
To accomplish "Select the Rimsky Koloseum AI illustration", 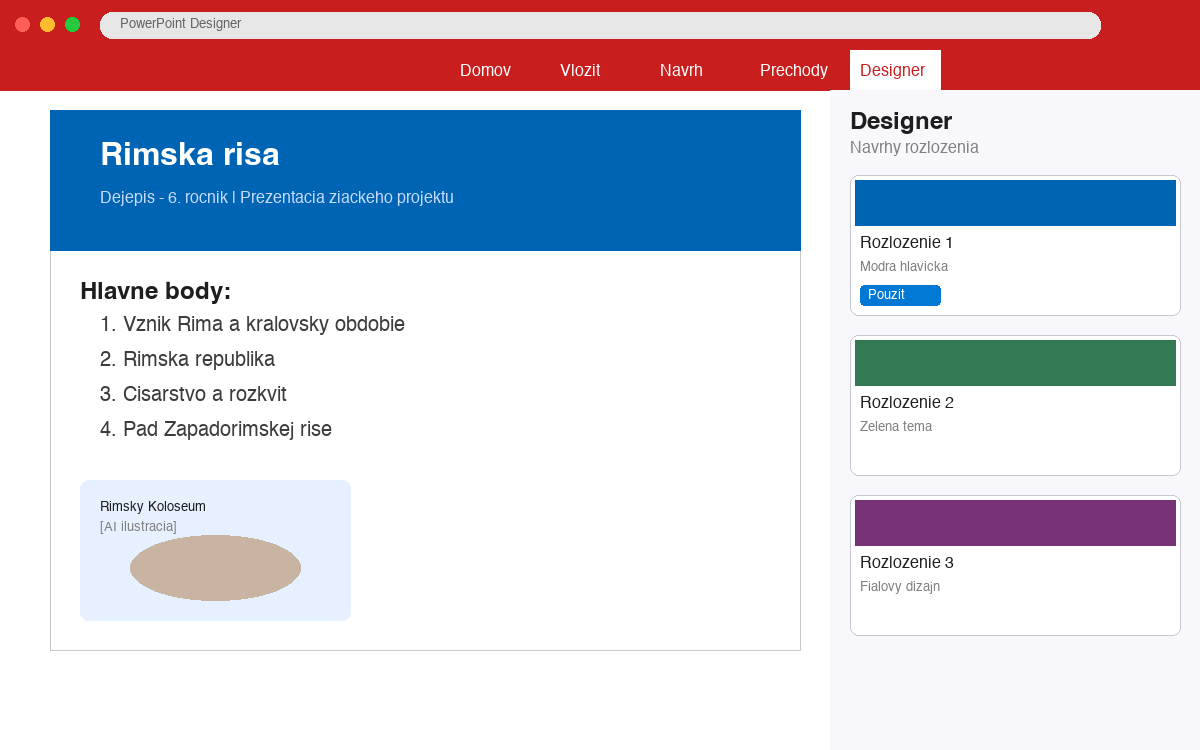I will (215, 550).
